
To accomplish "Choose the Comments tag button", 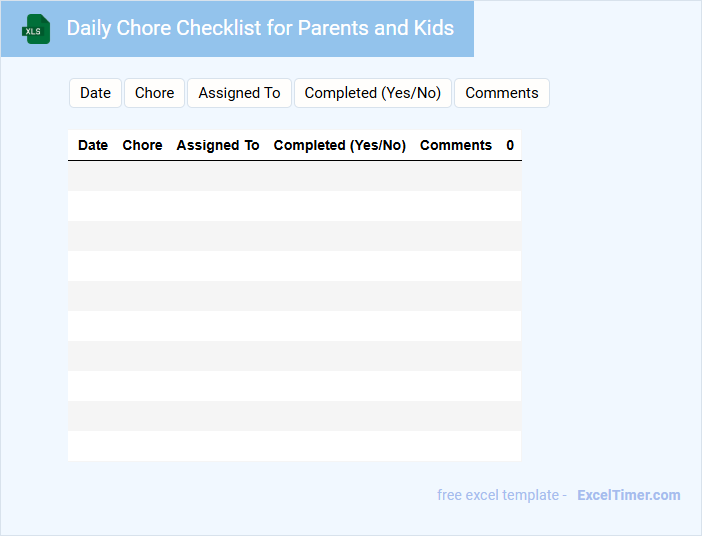I will click(x=501, y=93).
